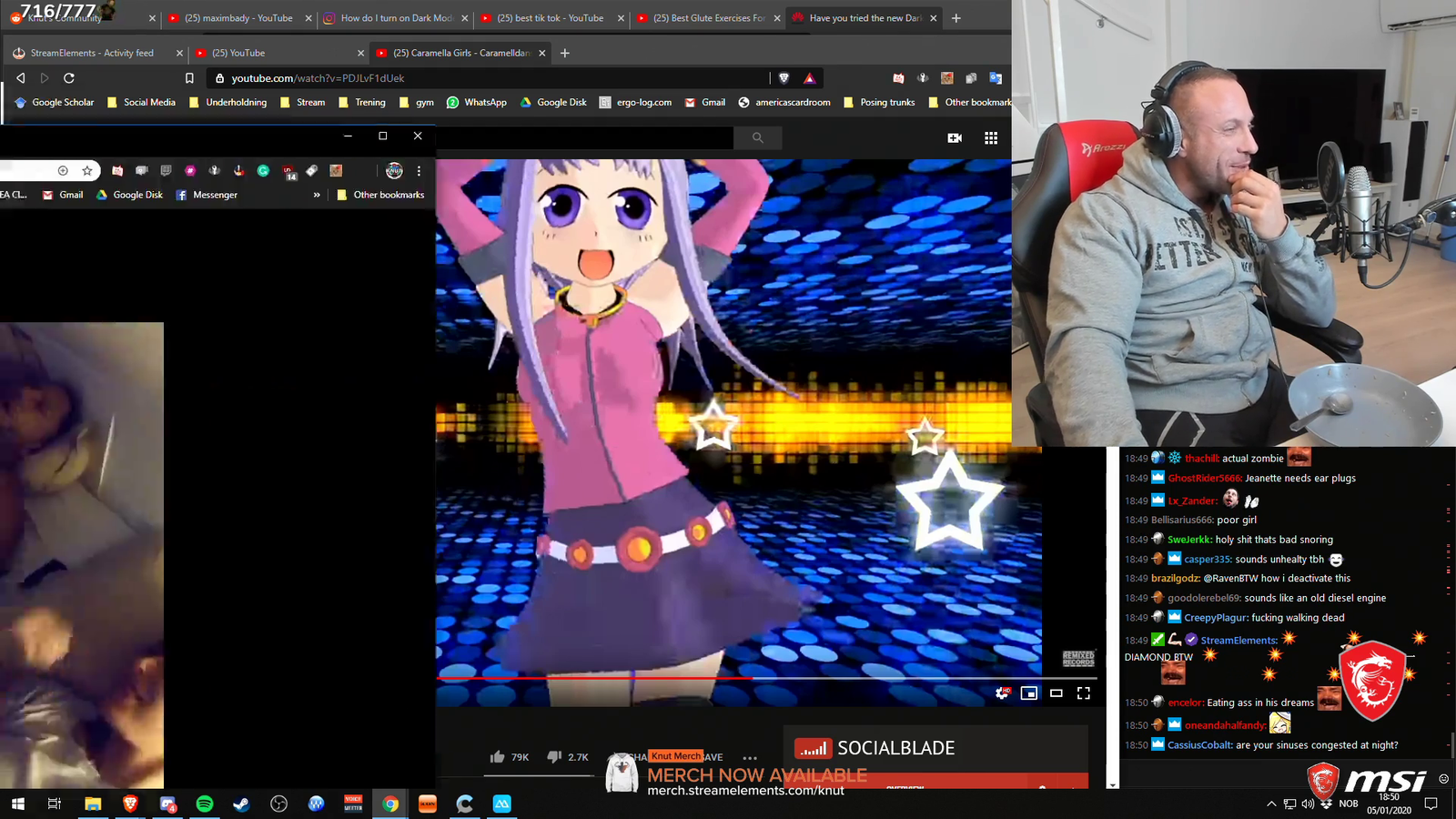Image resolution: width=1456 pixels, height=819 pixels.
Task: Open the Brave Rewards triangle icon
Action: tap(809, 78)
